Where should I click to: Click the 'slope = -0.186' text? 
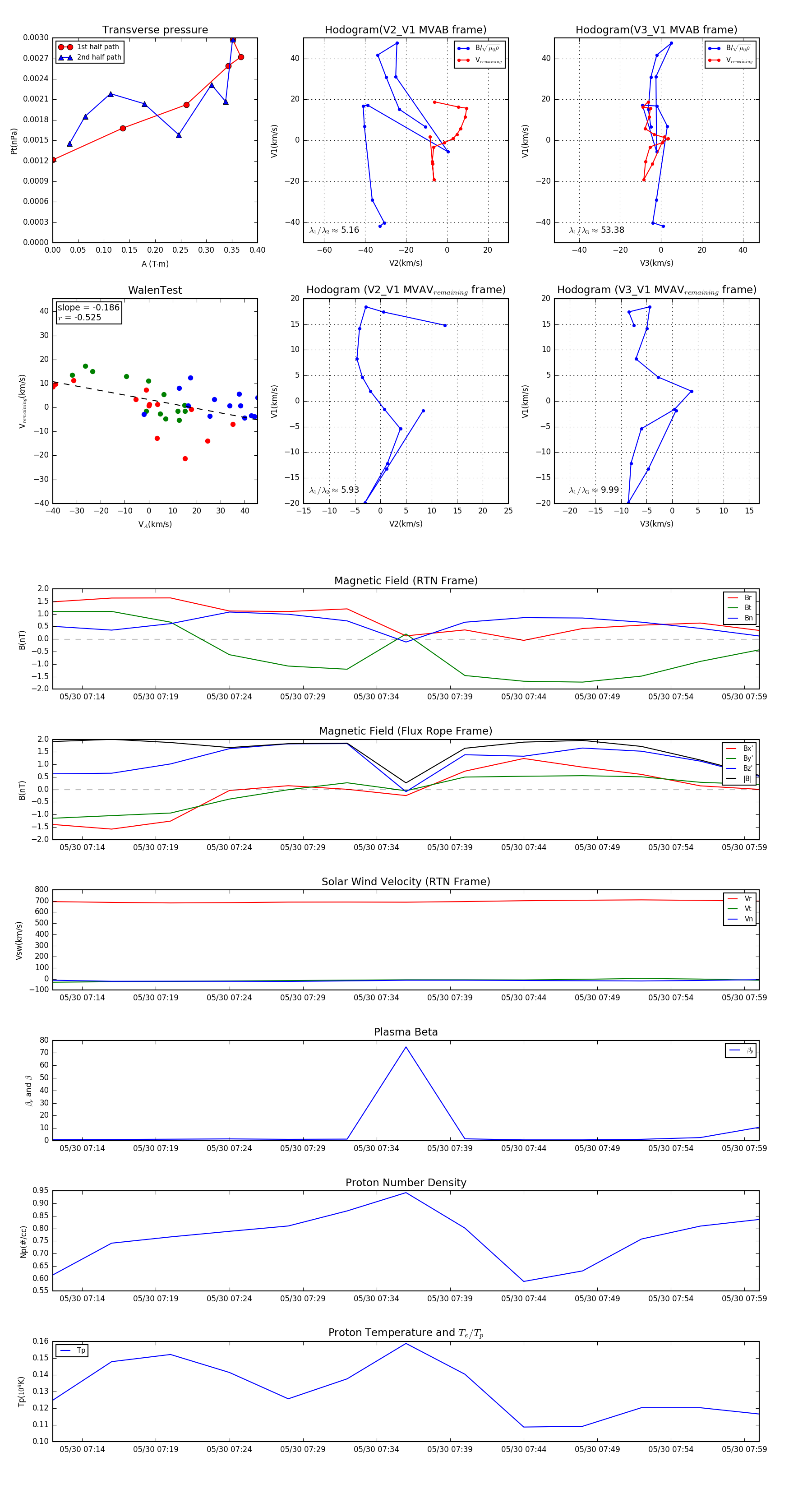click(88, 308)
